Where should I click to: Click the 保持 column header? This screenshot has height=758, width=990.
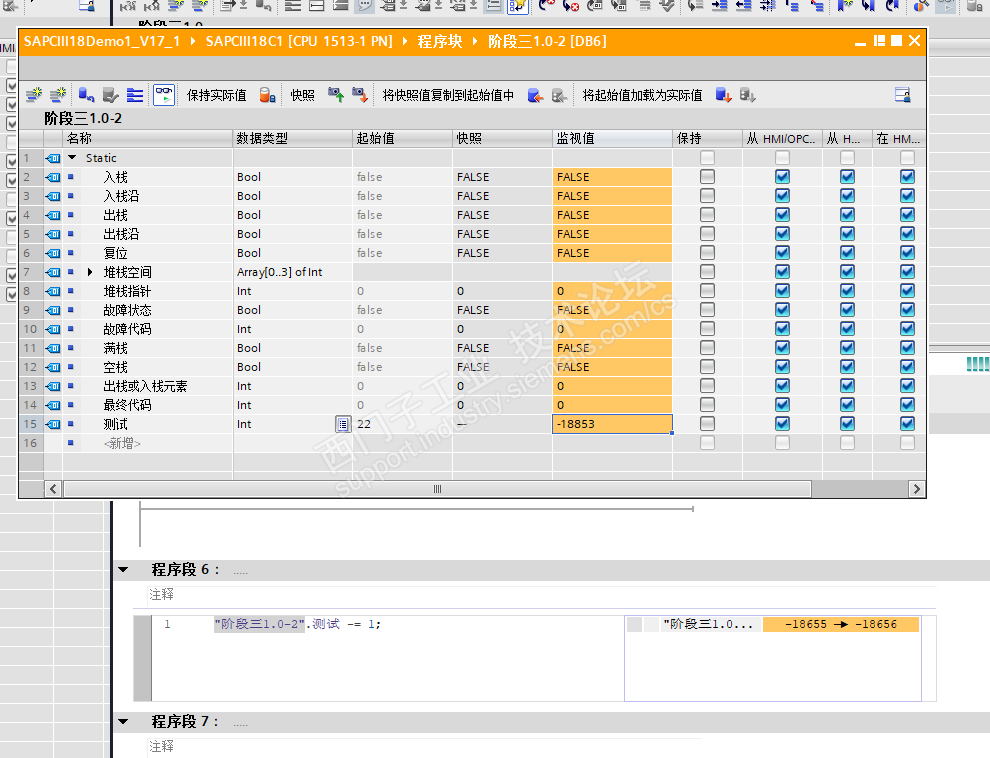pos(708,138)
